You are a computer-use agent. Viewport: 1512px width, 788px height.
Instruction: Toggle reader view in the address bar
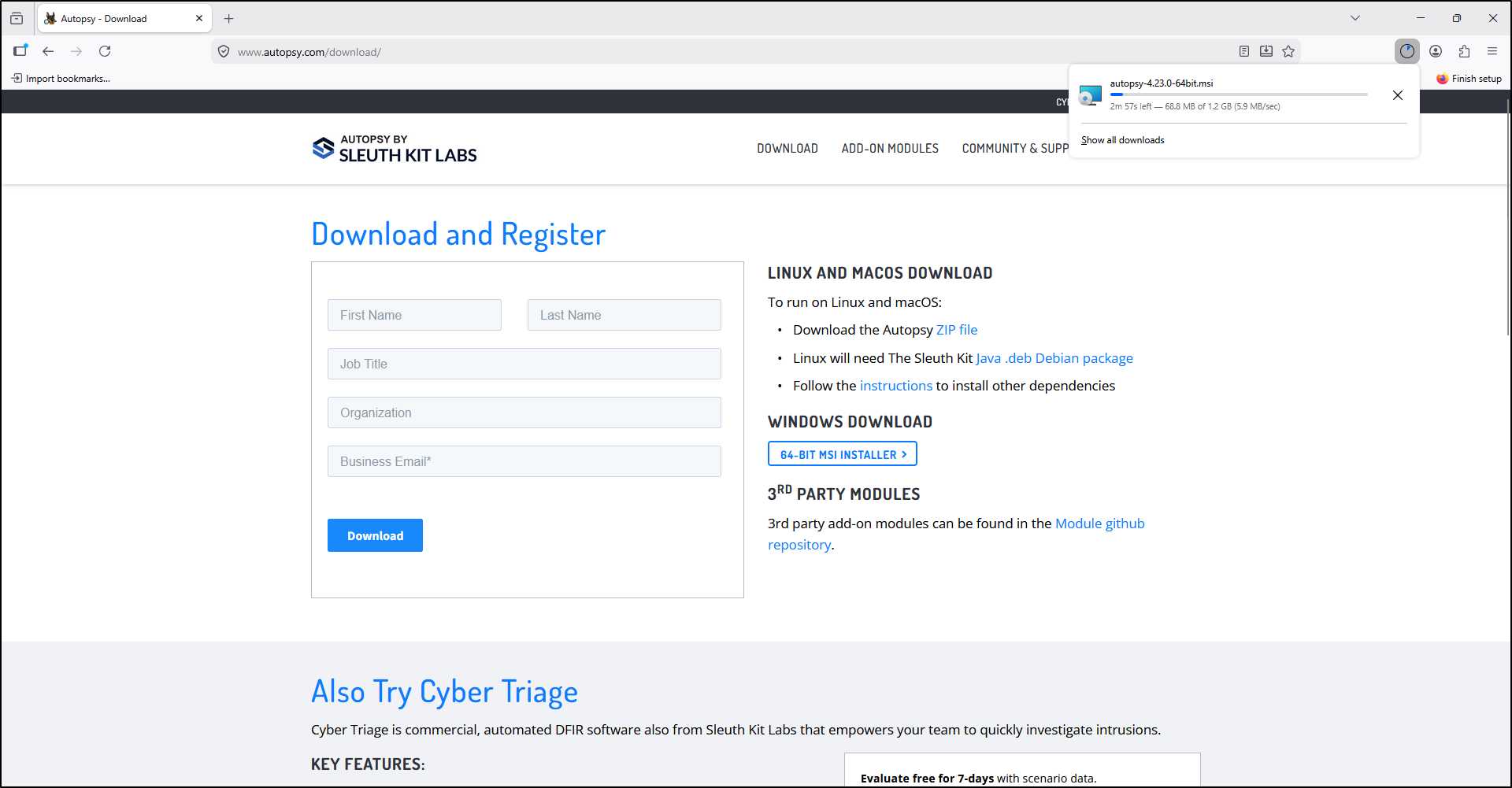1244,51
